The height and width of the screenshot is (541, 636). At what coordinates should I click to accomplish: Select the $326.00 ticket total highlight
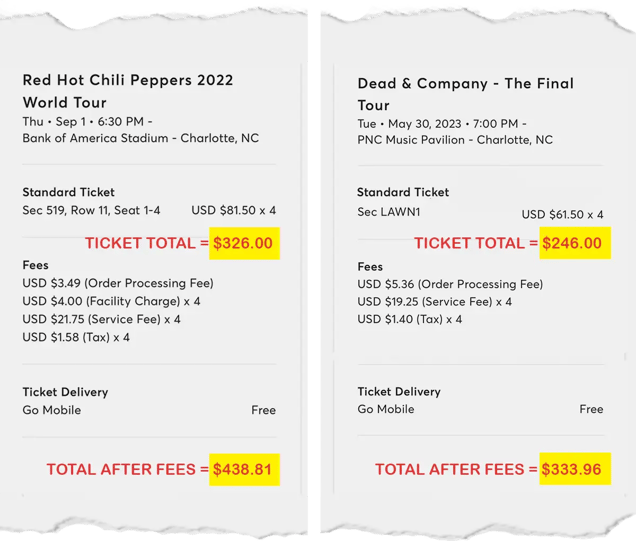244,243
